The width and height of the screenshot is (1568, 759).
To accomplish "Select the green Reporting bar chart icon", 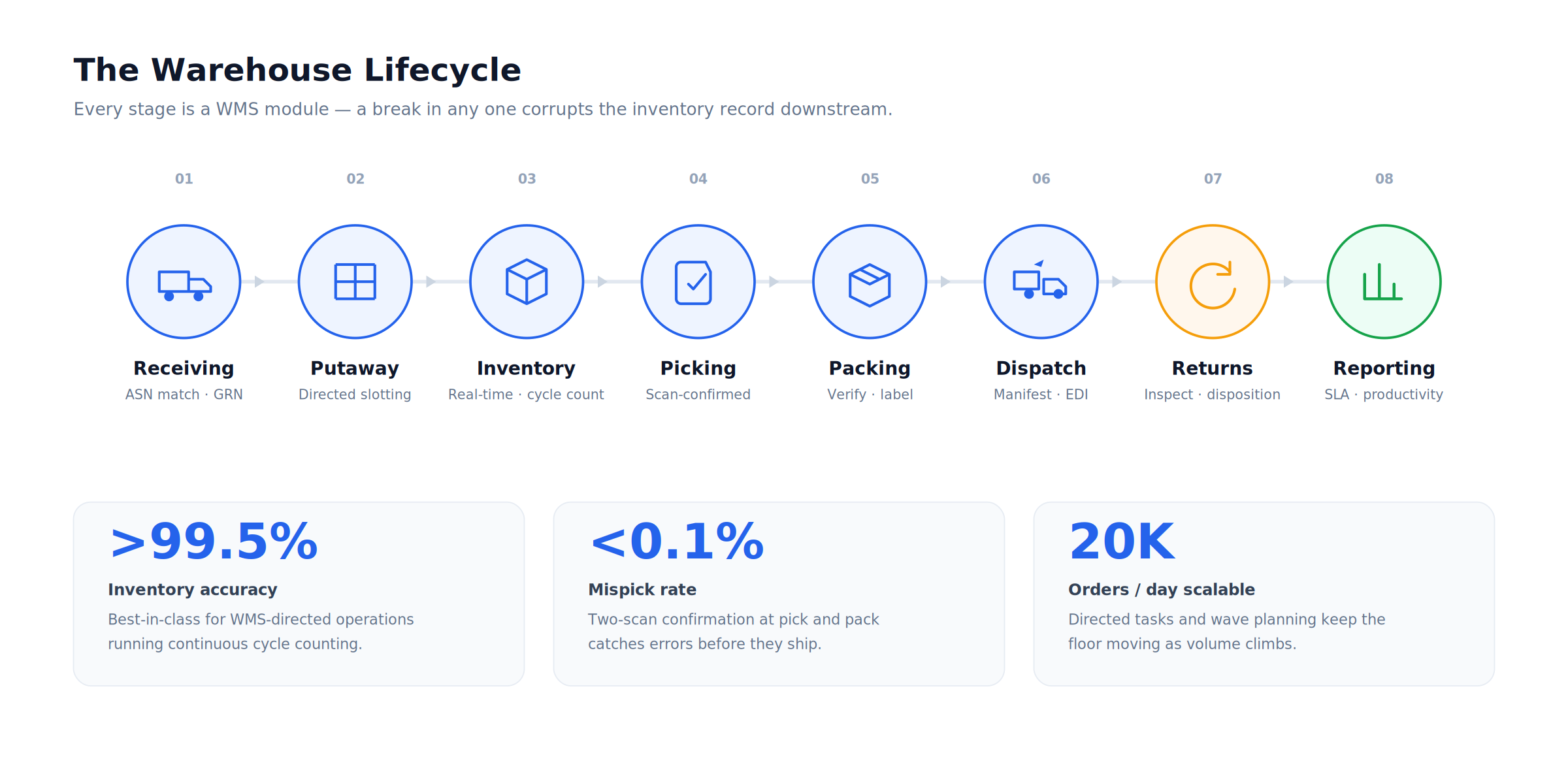I will coord(1384,282).
